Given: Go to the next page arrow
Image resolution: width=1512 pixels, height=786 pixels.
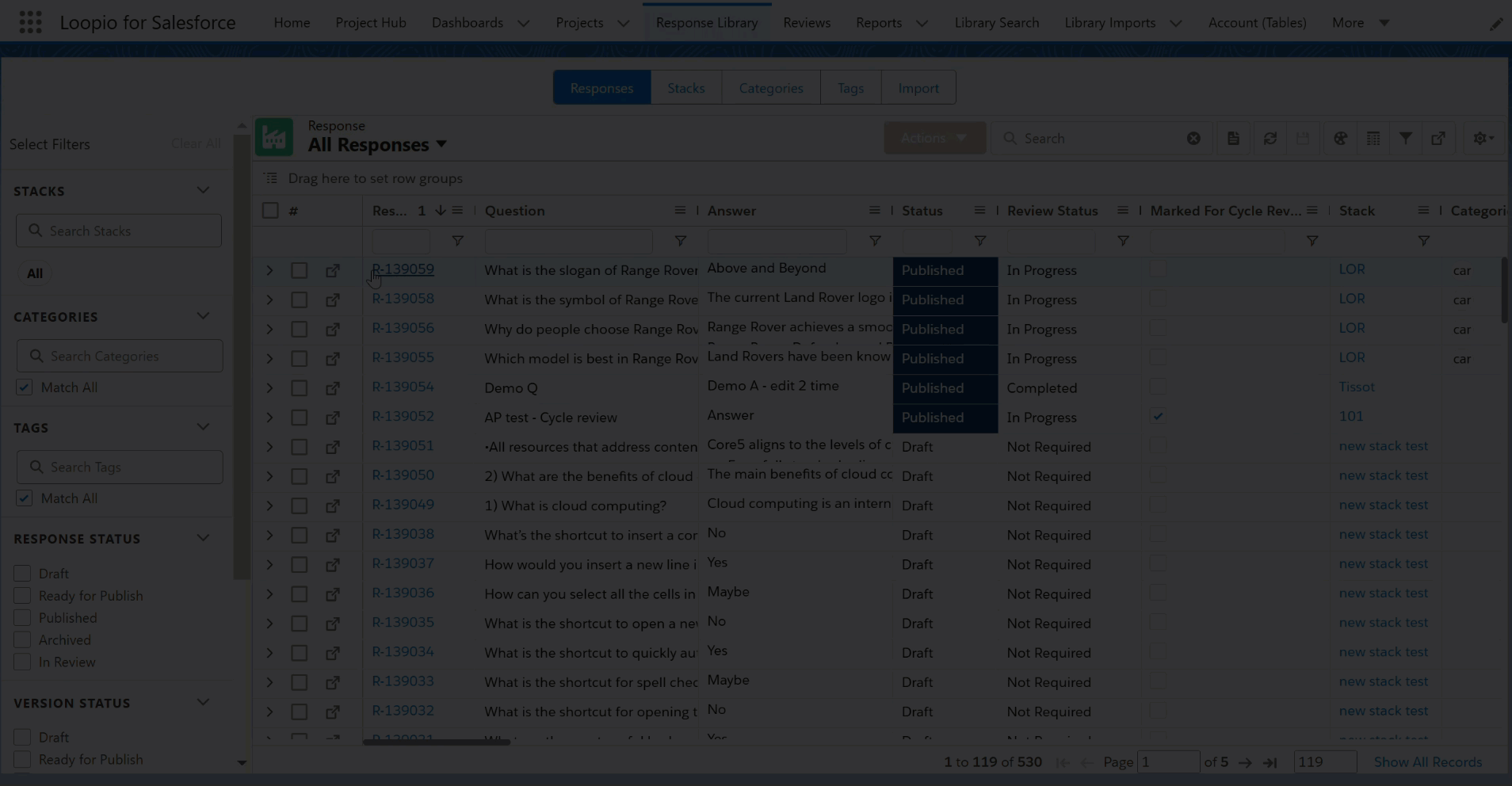Looking at the screenshot, I should (x=1245, y=762).
